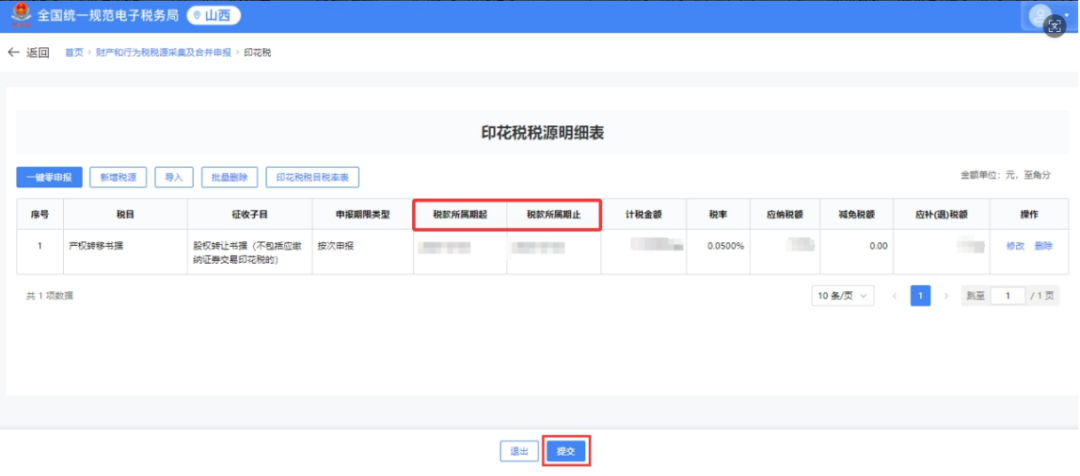Select the 山西 region selector

tap(214, 16)
